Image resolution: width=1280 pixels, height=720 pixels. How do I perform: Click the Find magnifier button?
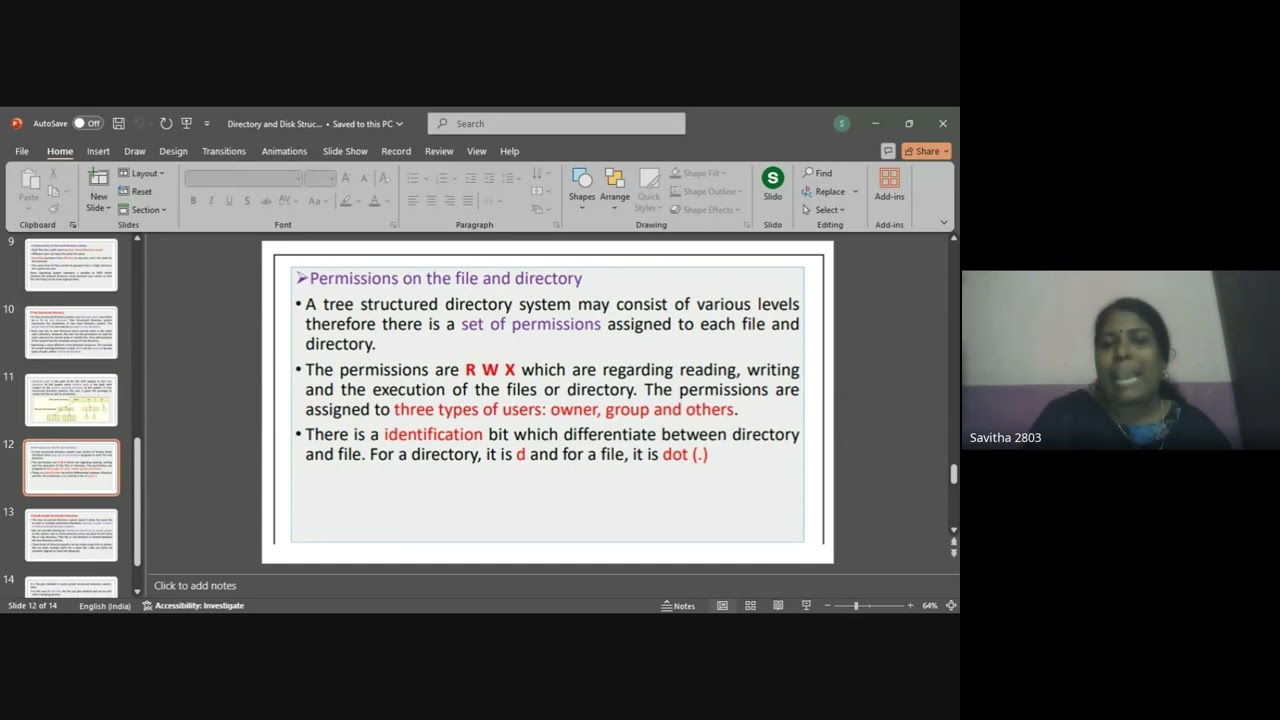pos(817,173)
